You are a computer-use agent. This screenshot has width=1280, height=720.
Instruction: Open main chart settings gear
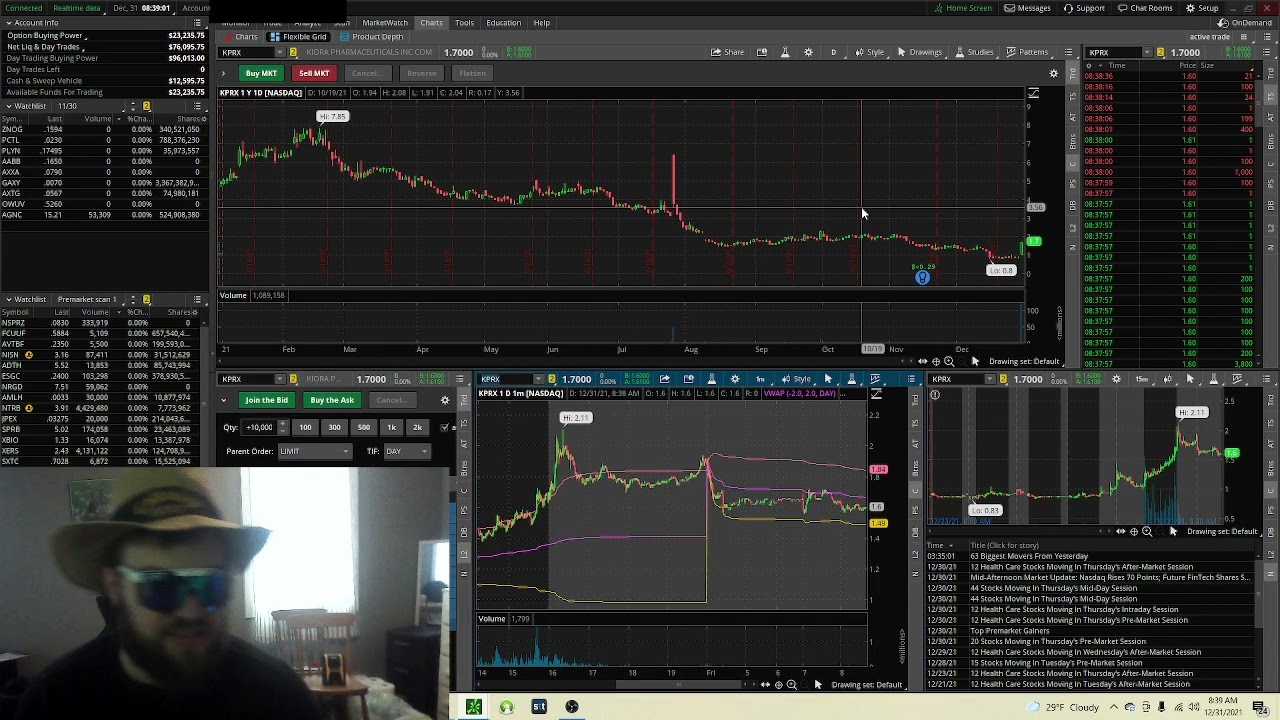coord(808,52)
